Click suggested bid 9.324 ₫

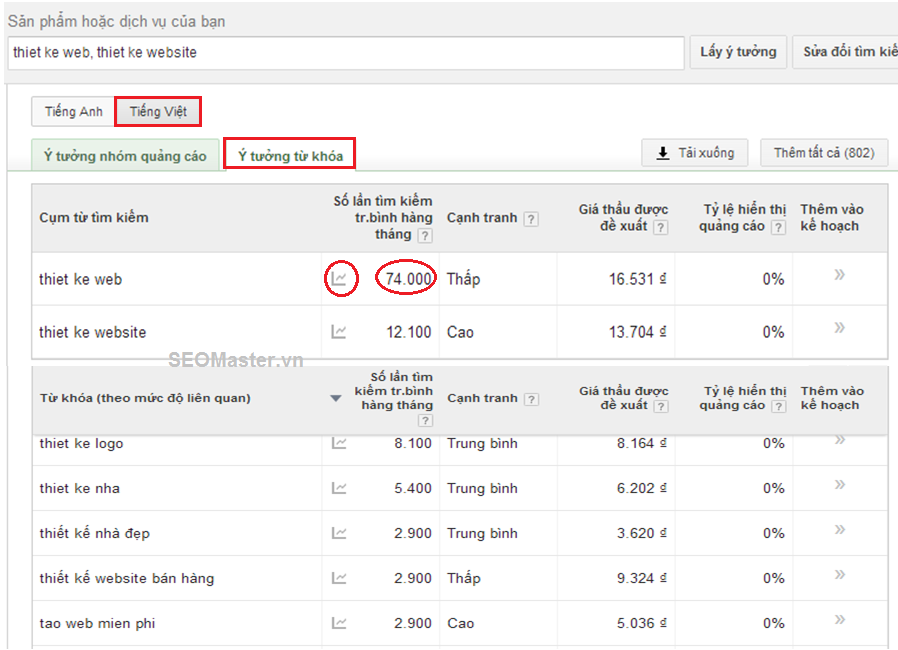pyautogui.click(x=641, y=578)
